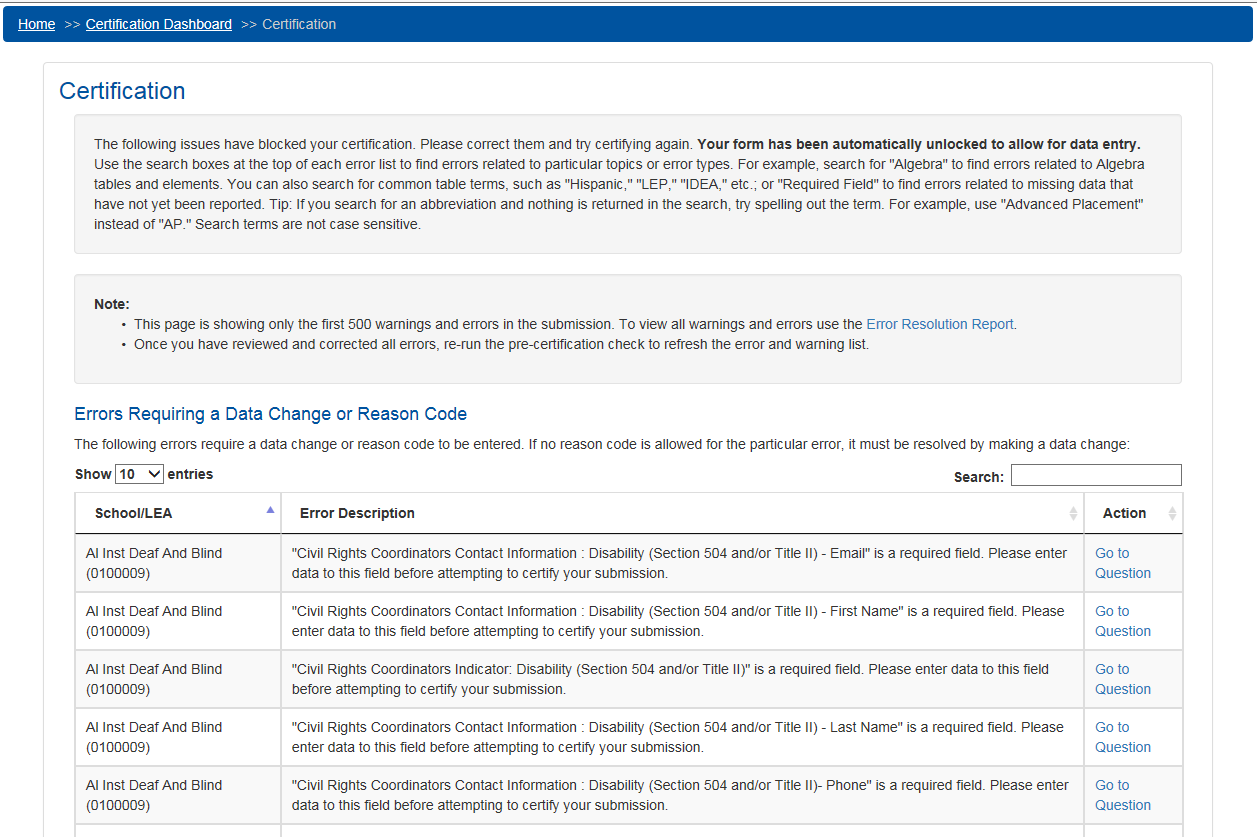Click the error description text mentioning Phone
Screen dimensions: 1257x837
coord(679,795)
